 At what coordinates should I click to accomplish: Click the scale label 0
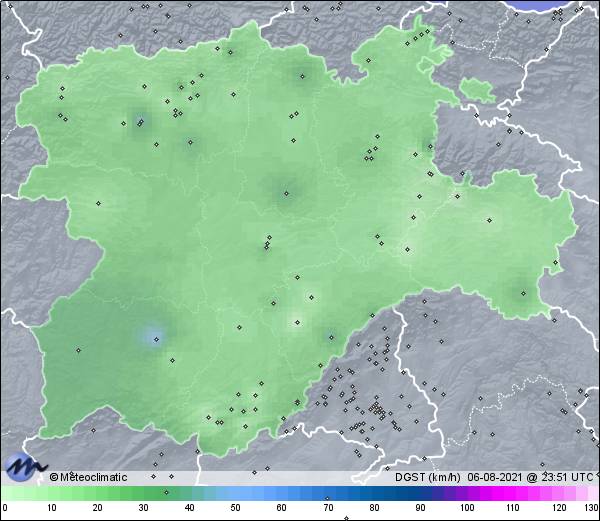pyautogui.click(x=5, y=508)
